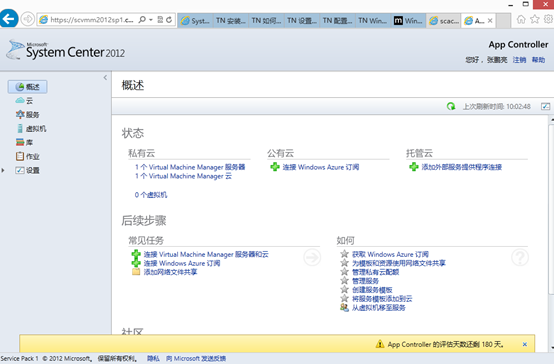The image size is (554, 364).
Task: Open 为模板和资源使用网络文件共享 link
Action: coord(399,263)
